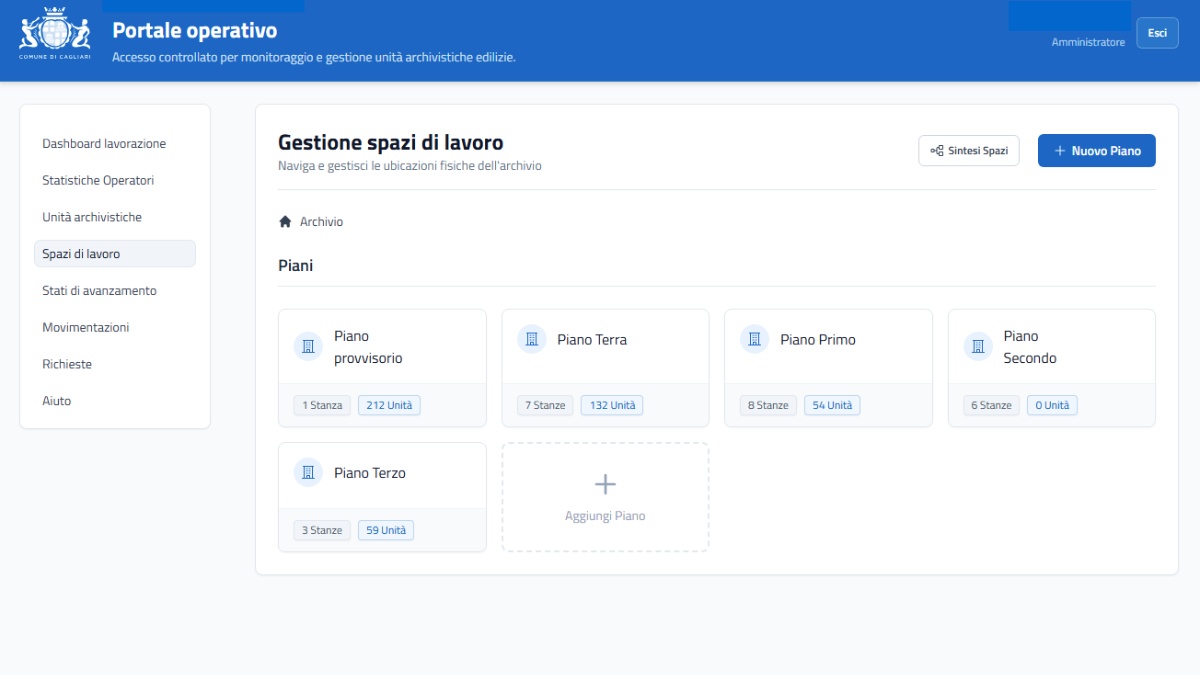1200x675 pixels.
Task: Go to Statistiche Operatori
Action: tap(115, 181)
